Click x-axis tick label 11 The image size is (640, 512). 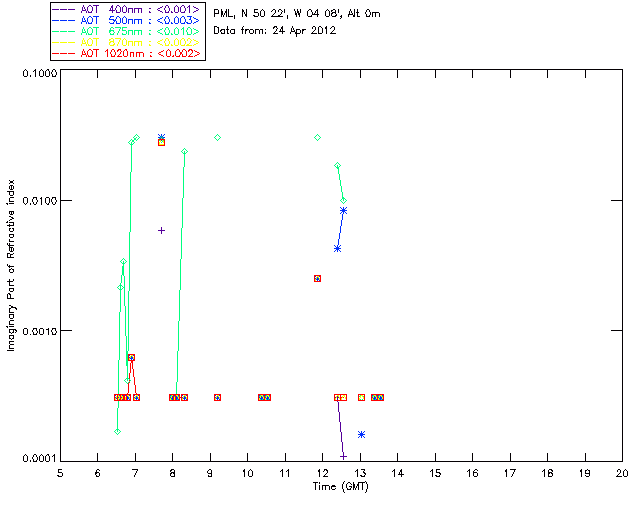(285, 473)
